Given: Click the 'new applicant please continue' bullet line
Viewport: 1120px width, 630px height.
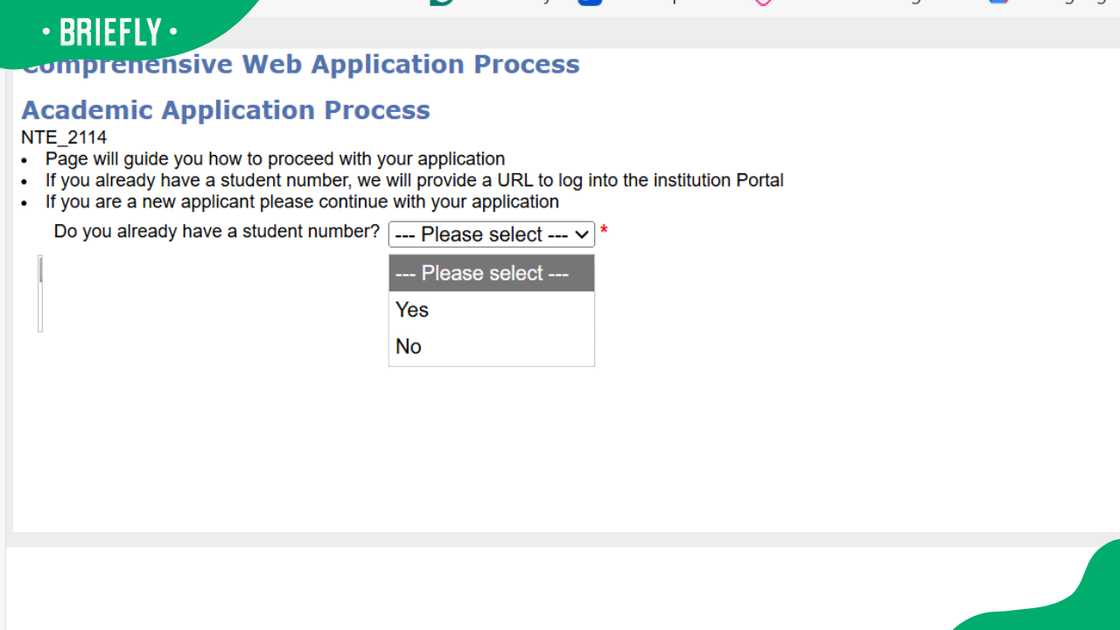Looking at the screenshot, I should (x=302, y=202).
